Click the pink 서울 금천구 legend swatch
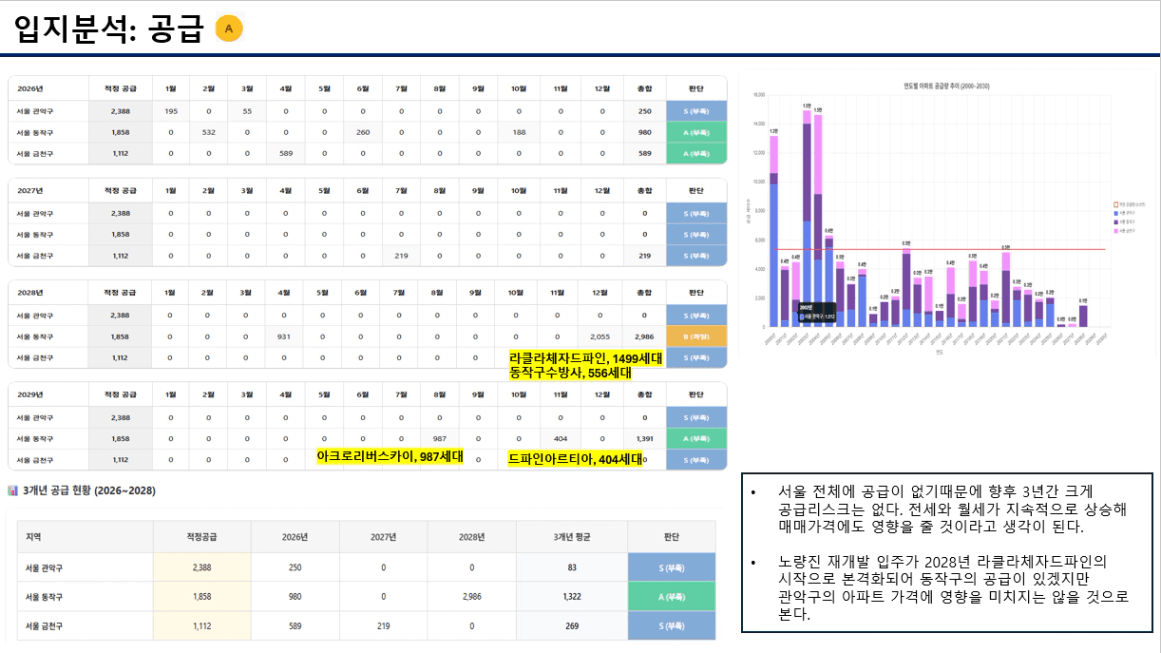Viewport: 1161px width, 653px height. click(1116, 231)
